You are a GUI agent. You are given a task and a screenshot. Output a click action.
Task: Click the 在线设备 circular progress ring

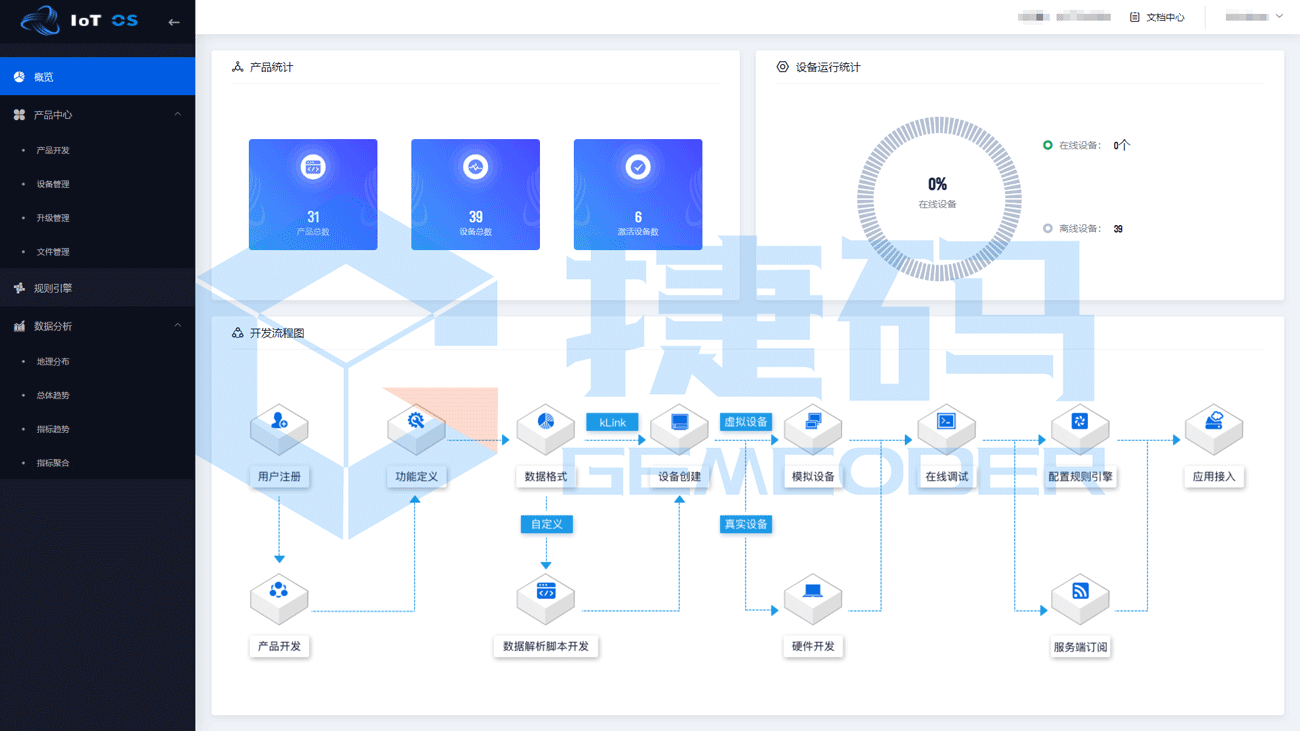pos(938,199)
